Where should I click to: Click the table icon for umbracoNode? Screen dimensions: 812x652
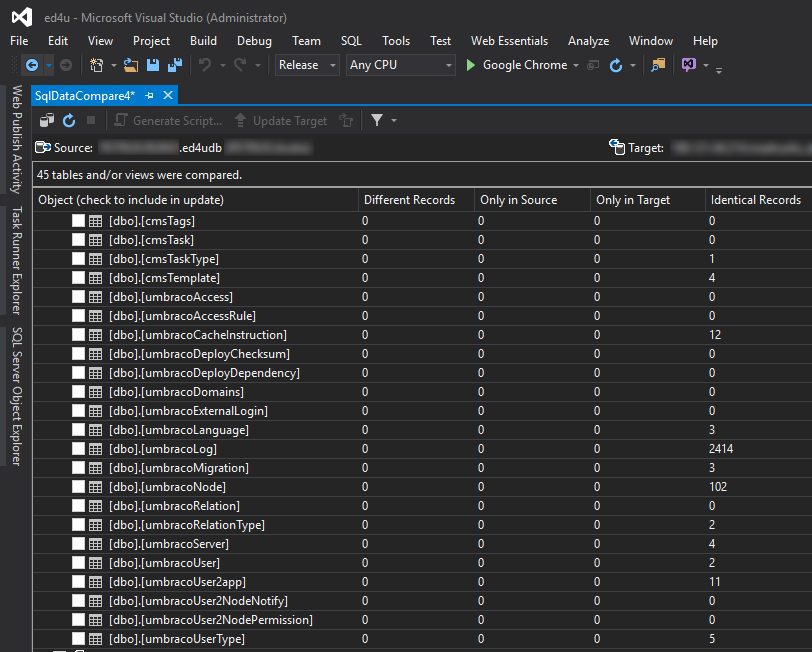(95, 487)
